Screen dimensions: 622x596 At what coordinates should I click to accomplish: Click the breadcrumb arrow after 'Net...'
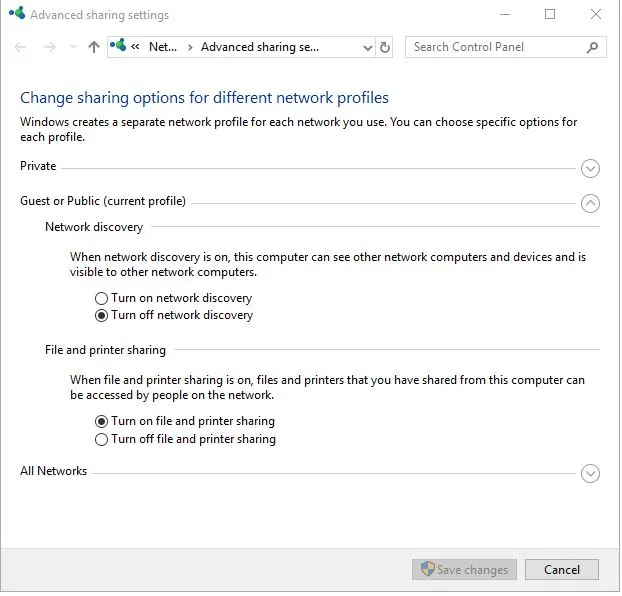pyautogui.click(x=190, y=47)
